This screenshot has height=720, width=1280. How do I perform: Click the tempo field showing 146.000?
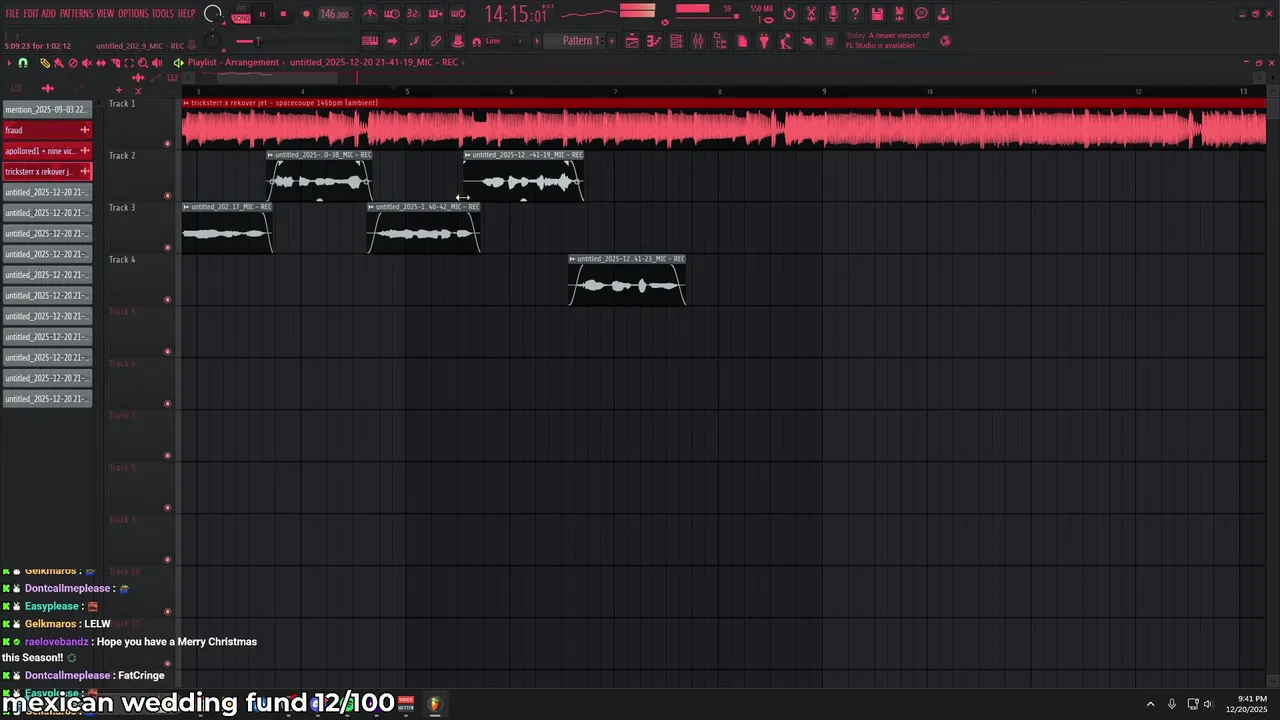click(x=334, y=14)
